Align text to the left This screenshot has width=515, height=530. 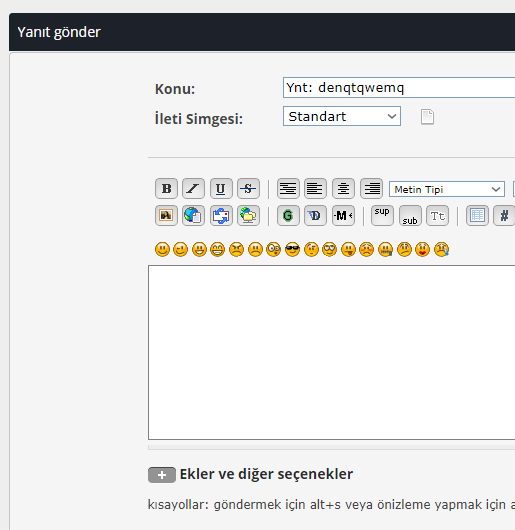[315, 188]
